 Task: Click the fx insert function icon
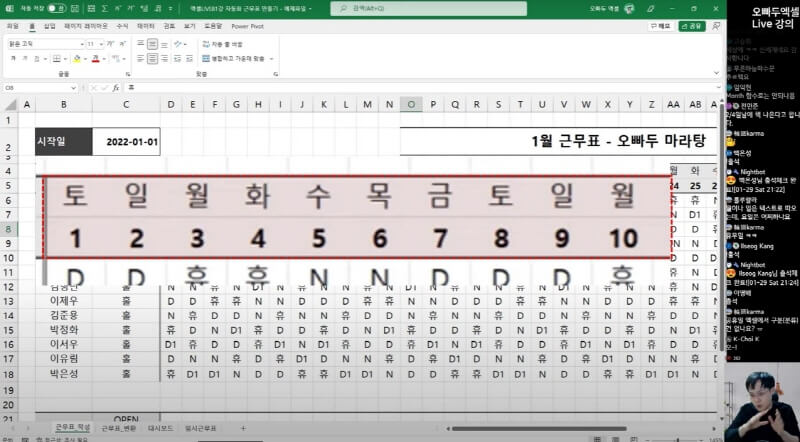116,88
